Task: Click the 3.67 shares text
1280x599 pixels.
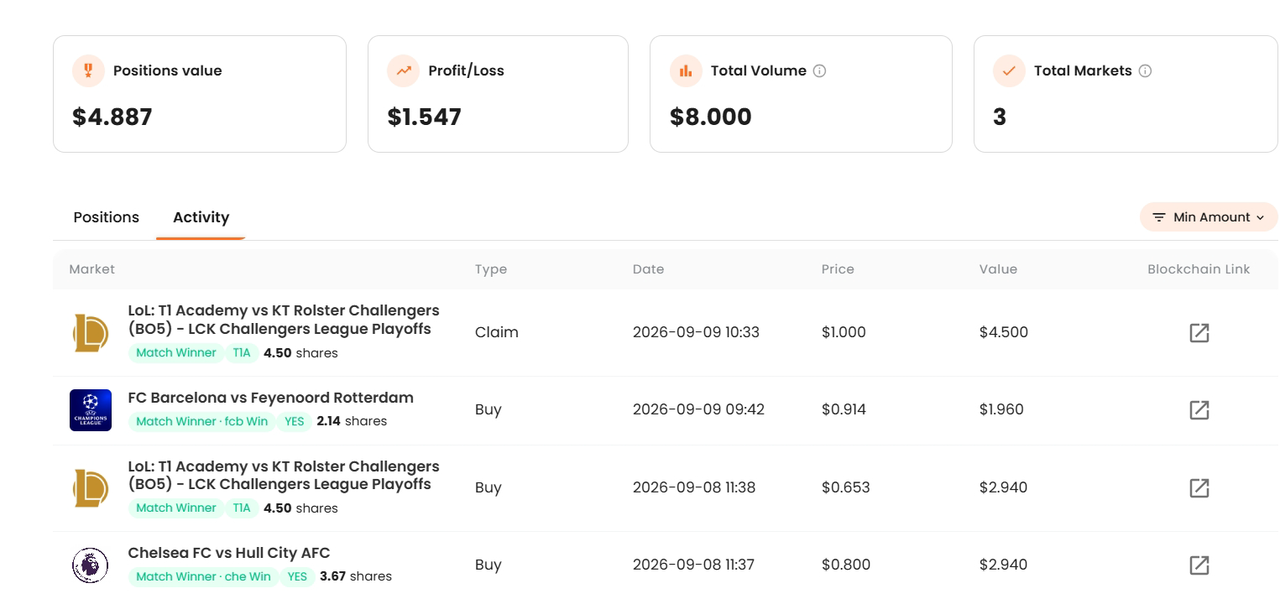Action: [356, 576]
